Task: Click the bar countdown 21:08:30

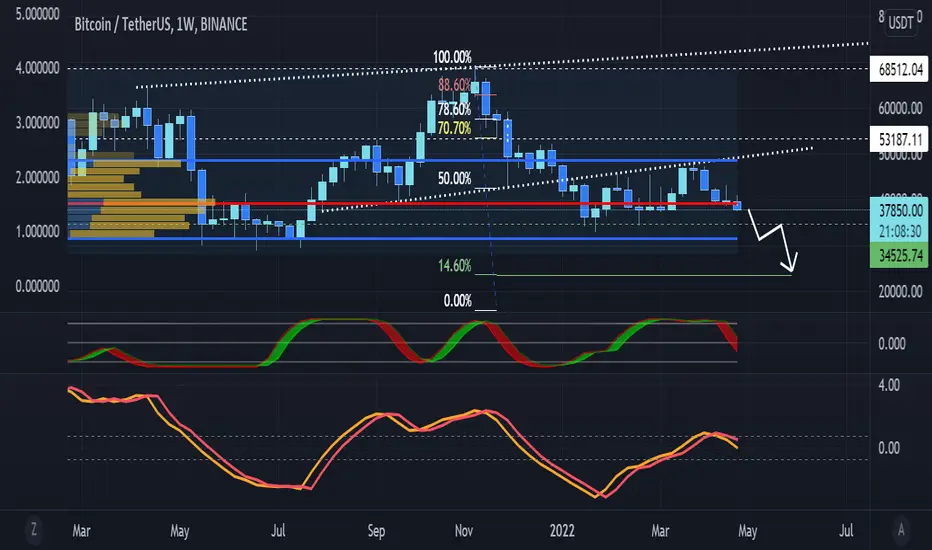Action: (900, 231)
